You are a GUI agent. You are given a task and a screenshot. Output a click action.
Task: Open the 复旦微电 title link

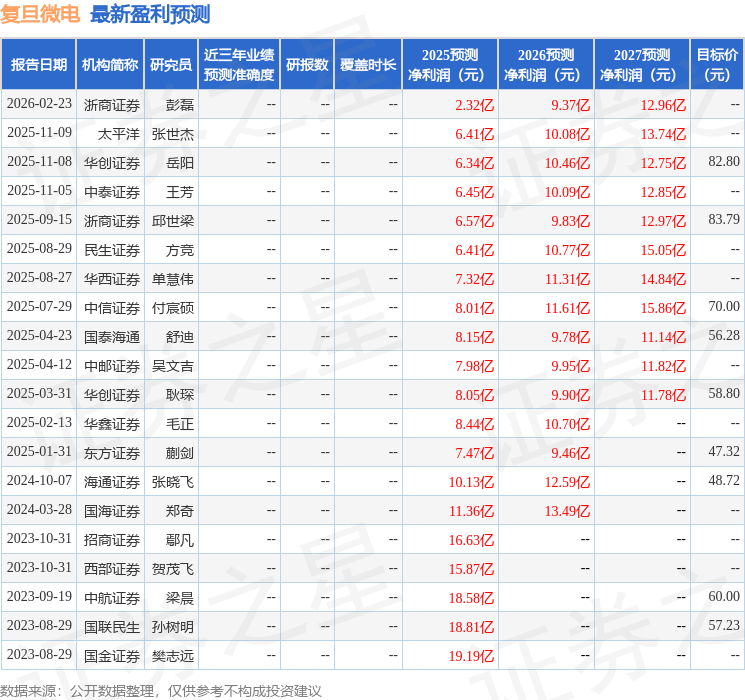click(40, 14)
